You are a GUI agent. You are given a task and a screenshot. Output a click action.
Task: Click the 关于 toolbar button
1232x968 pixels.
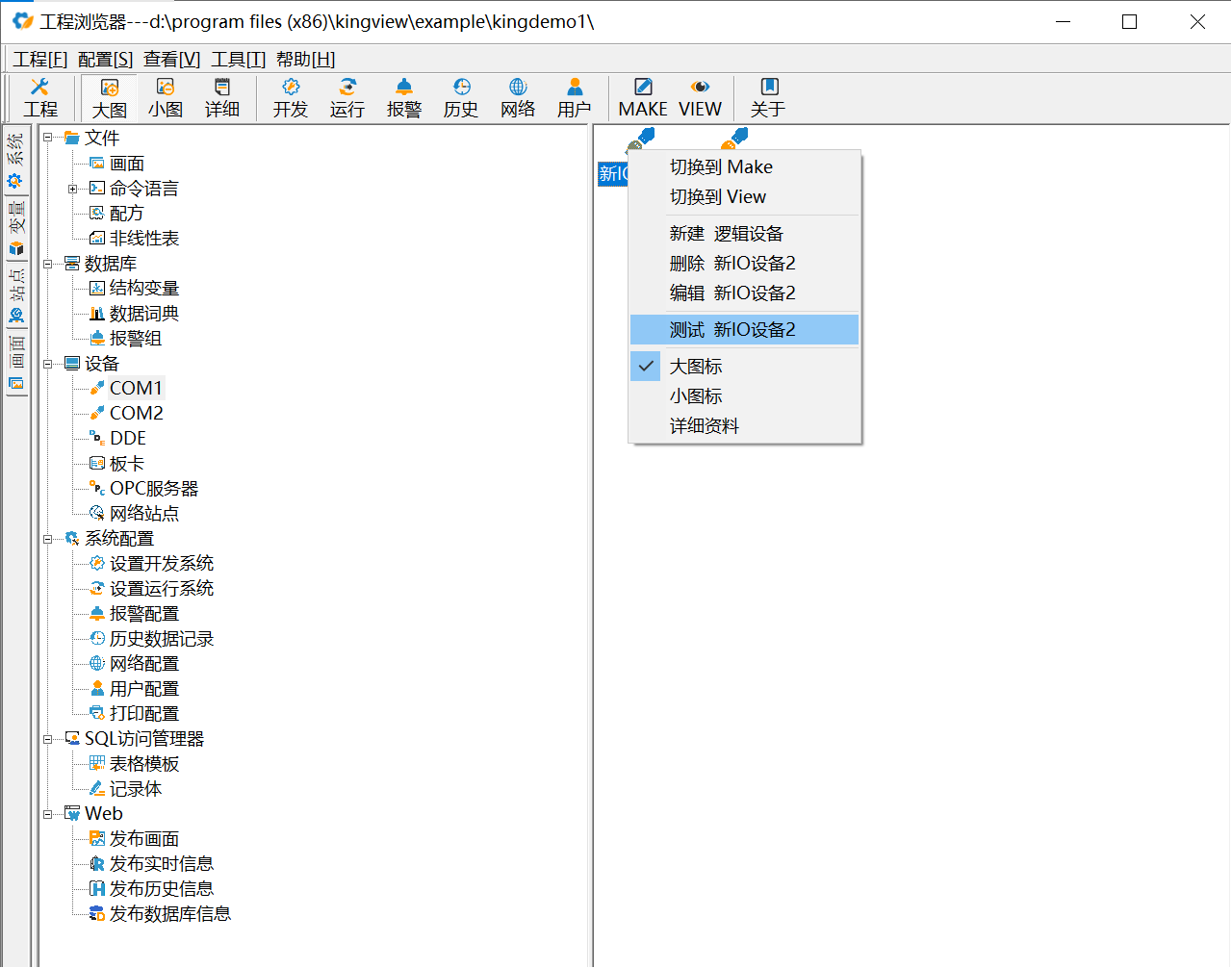pos(768,98)
